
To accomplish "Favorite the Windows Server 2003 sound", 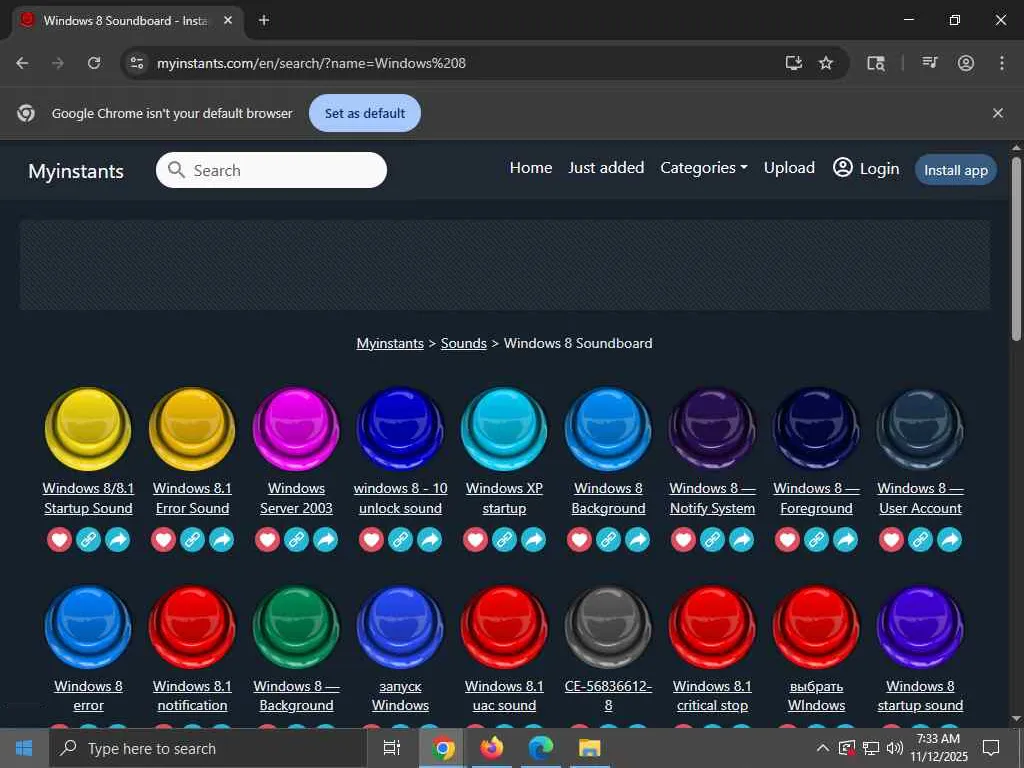I will pos(267,539).
